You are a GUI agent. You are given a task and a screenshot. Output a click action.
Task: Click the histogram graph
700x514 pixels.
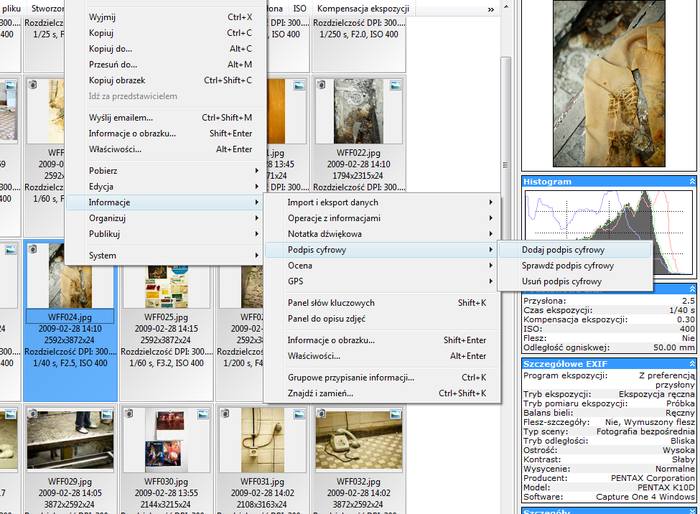point(609,232)
